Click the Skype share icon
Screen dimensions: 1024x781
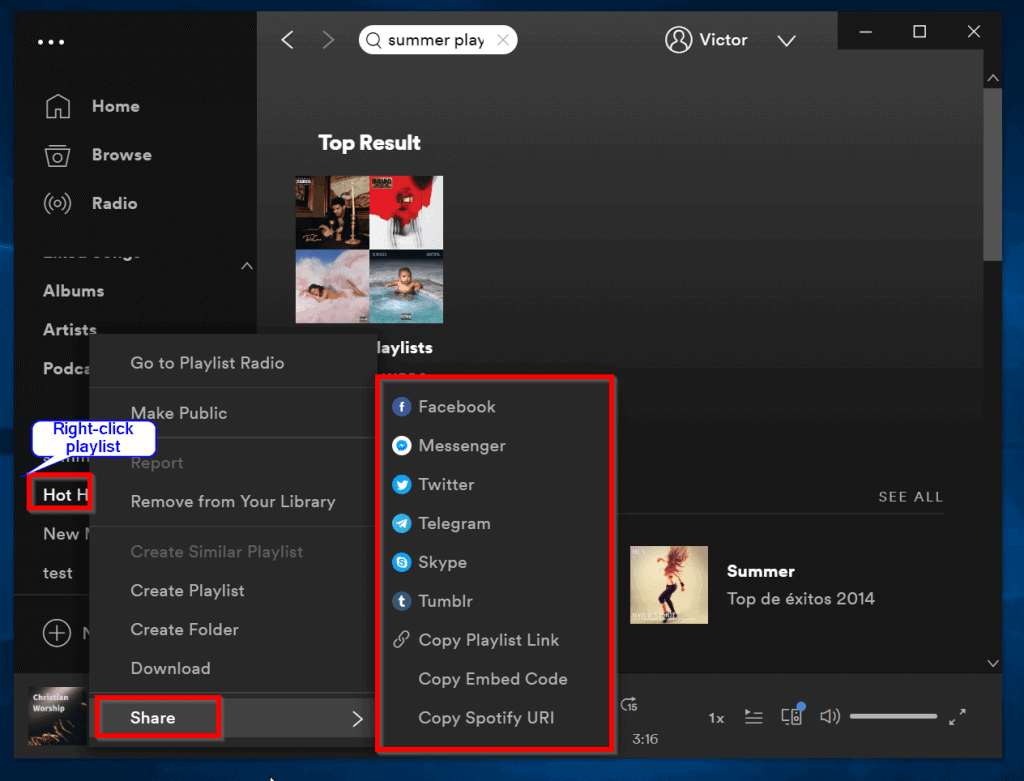point(402,562)
